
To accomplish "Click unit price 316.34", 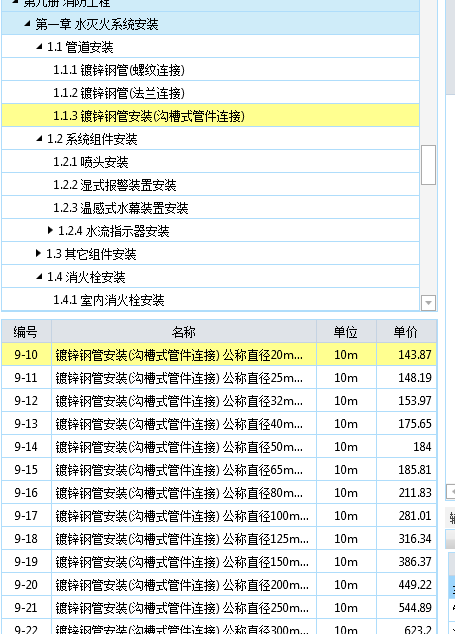I will [x=406, y=539].
